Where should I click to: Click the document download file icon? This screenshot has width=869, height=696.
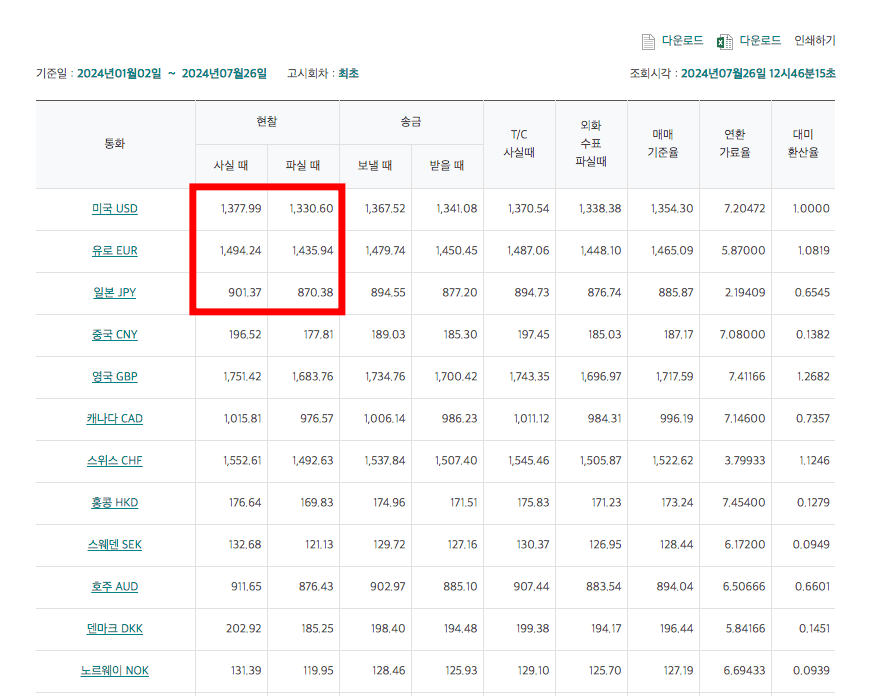pos(648,42)
